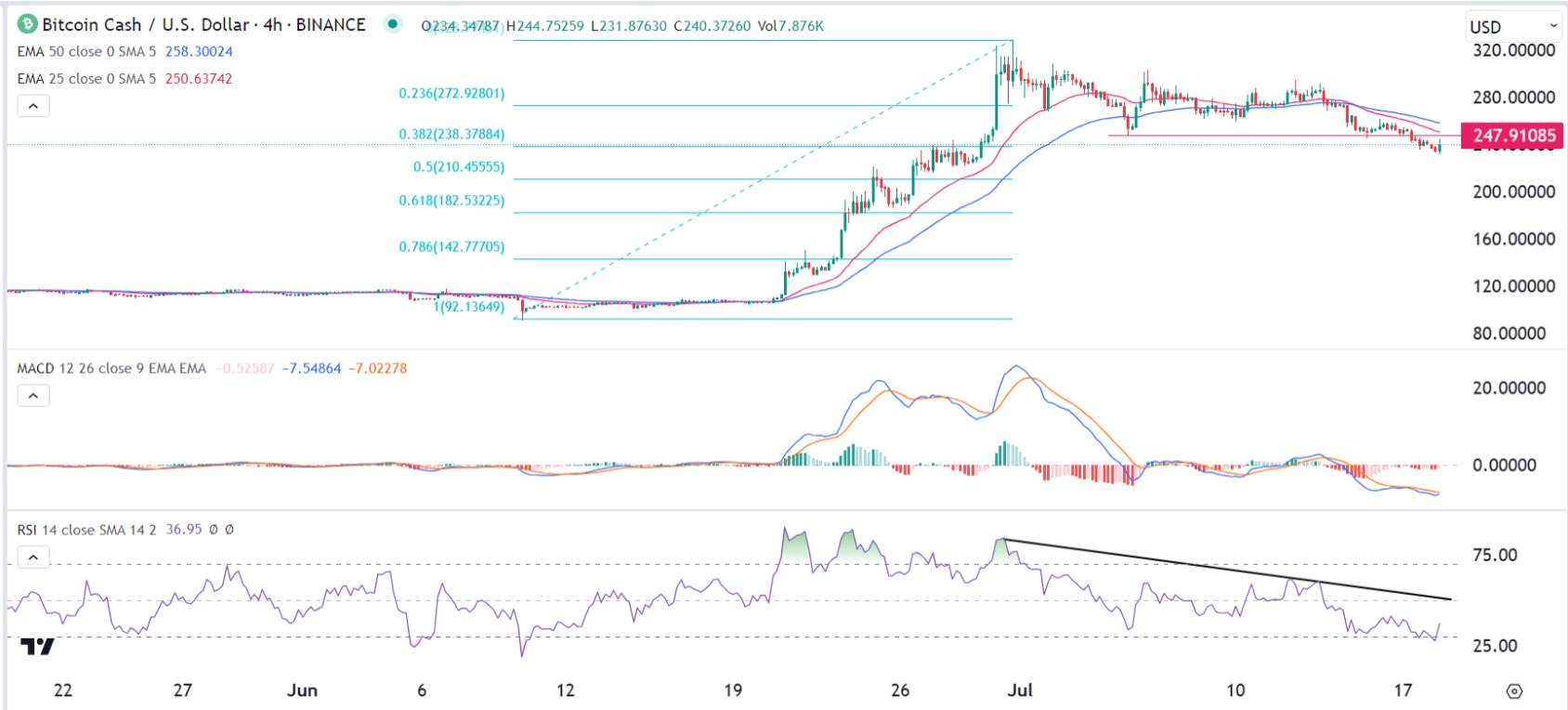Click the 200.00000 price axis label

click(x=1513, y=192)
